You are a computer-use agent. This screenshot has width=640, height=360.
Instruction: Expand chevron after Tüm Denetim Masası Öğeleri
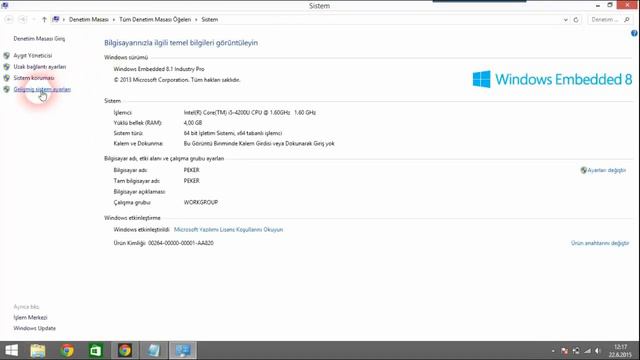click(x=196, y=20)
